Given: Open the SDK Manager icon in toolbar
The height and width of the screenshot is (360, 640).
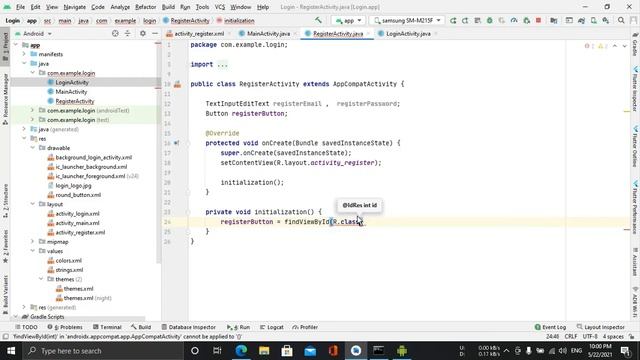Looking at the screenshot, I should point(606,20).
